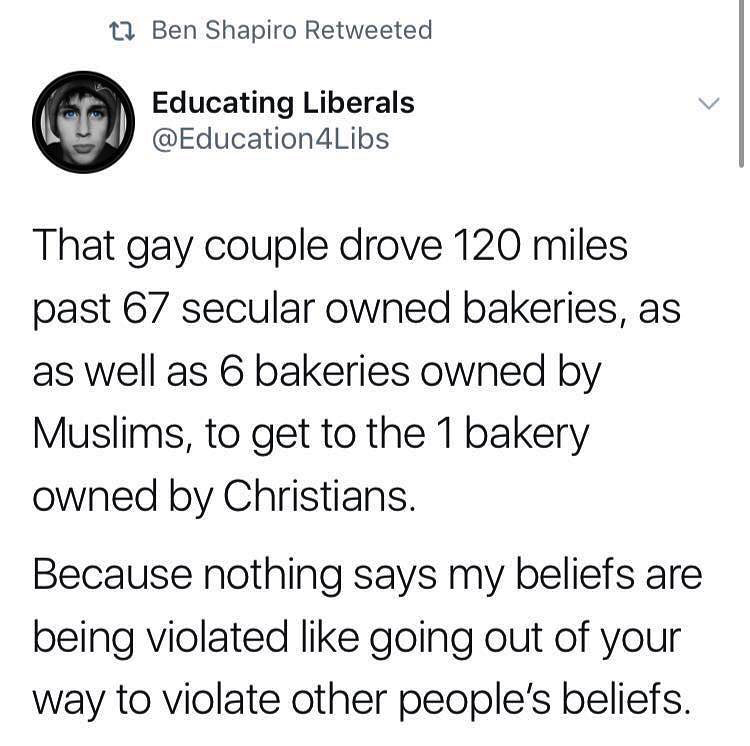
Task: Click the retweet arrows icon
Action: point(122,32)
